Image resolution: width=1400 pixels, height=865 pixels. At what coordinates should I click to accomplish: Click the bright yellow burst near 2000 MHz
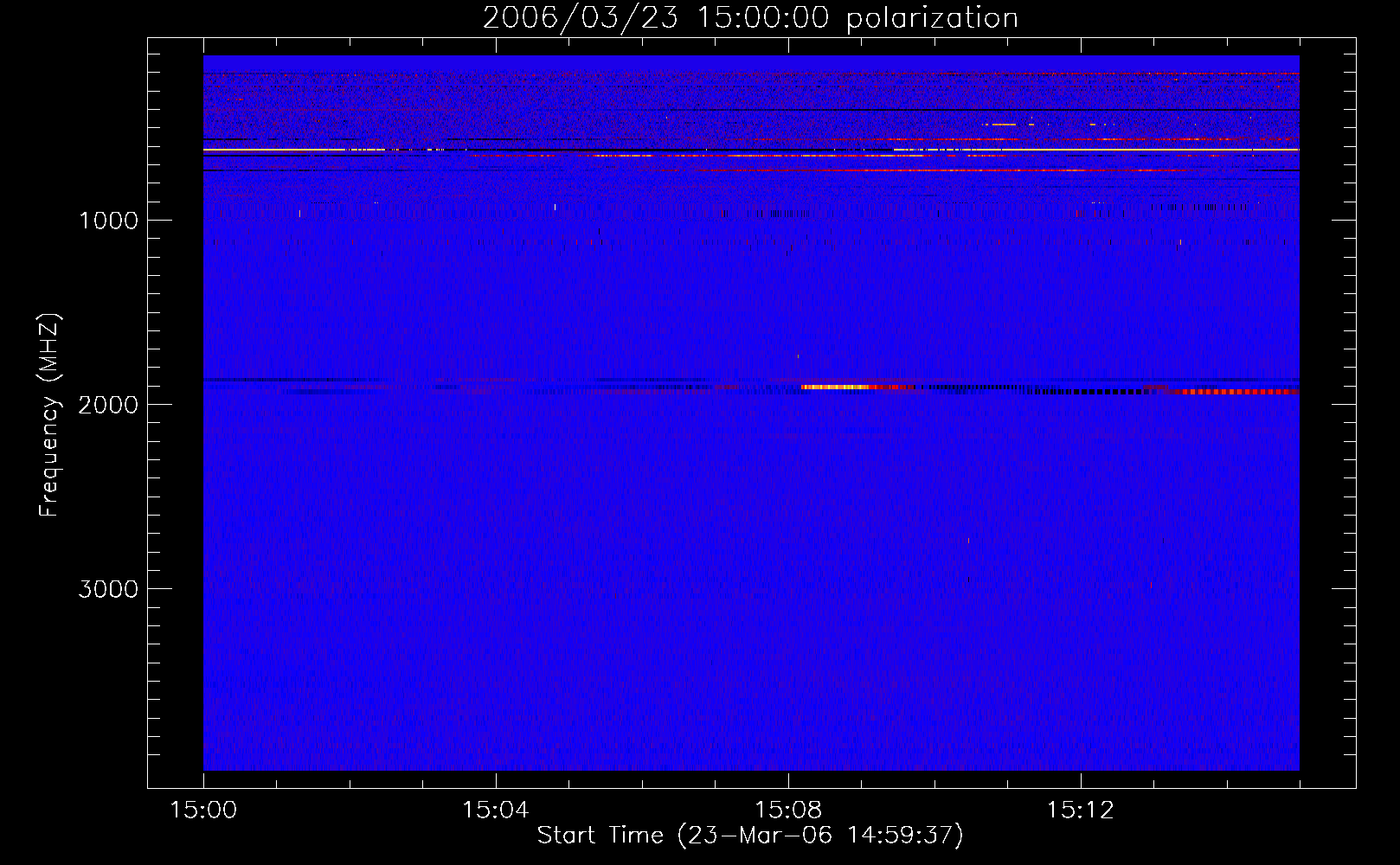pos(836,387)
